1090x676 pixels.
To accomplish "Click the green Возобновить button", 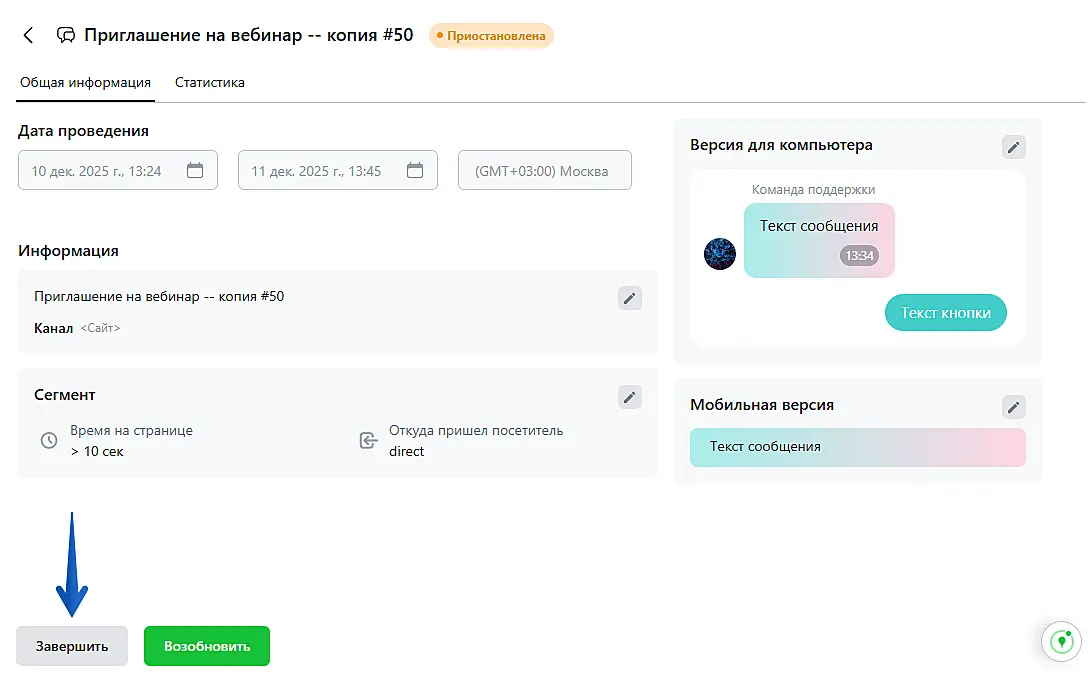I will click(207, 646).
